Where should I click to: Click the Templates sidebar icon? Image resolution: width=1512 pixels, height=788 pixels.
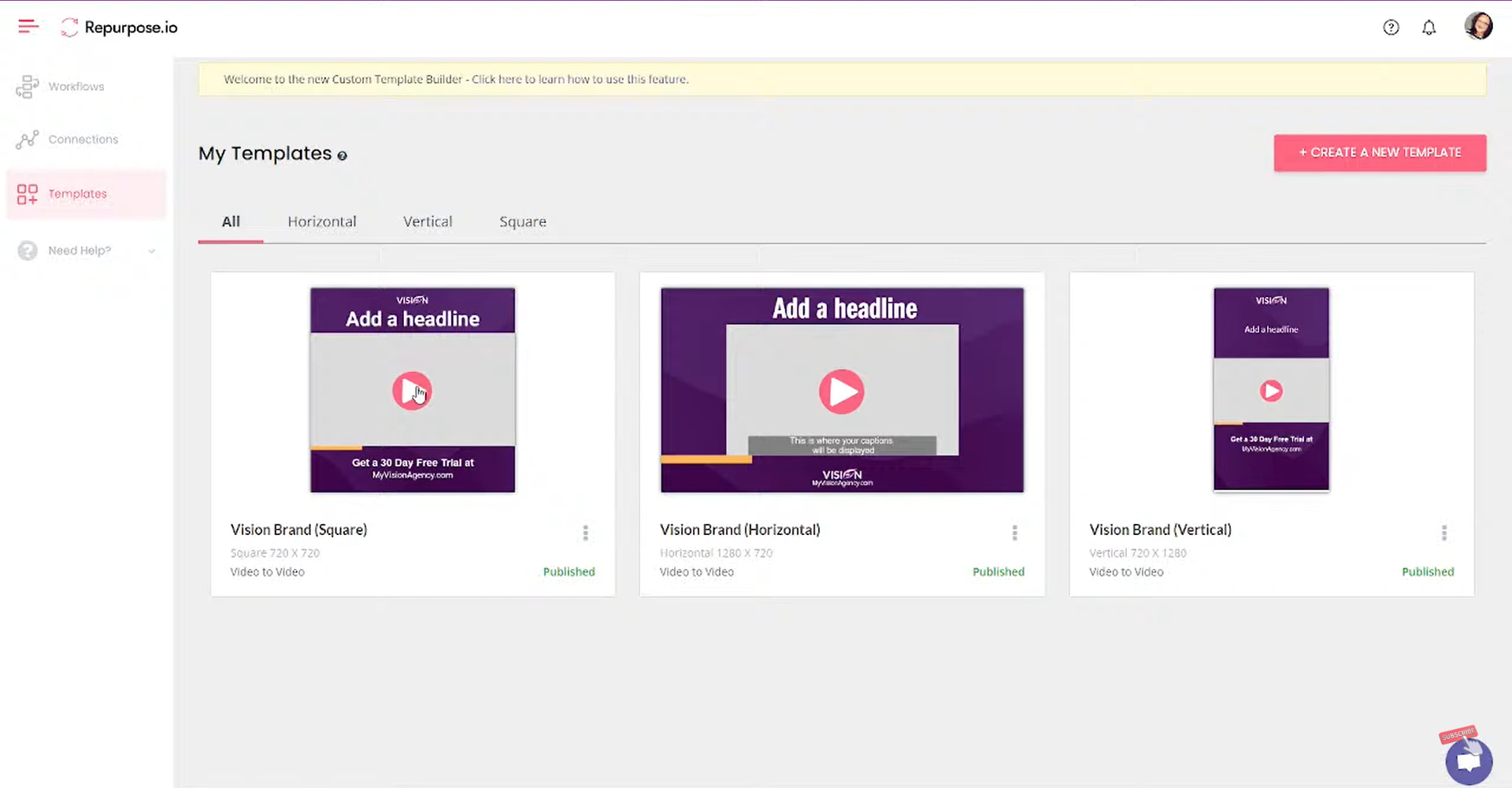[27, 194]
